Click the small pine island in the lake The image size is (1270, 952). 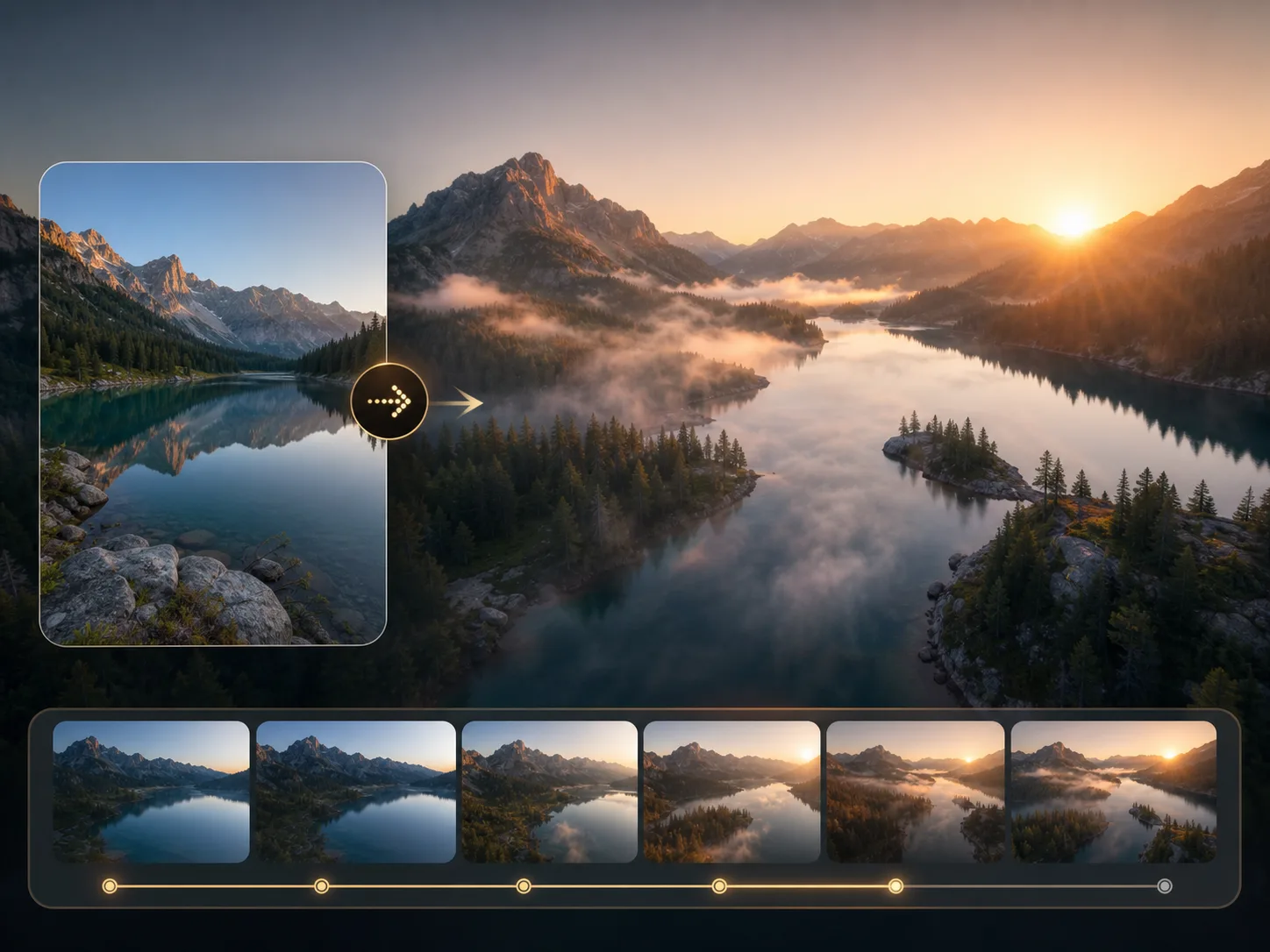[952, 451]
